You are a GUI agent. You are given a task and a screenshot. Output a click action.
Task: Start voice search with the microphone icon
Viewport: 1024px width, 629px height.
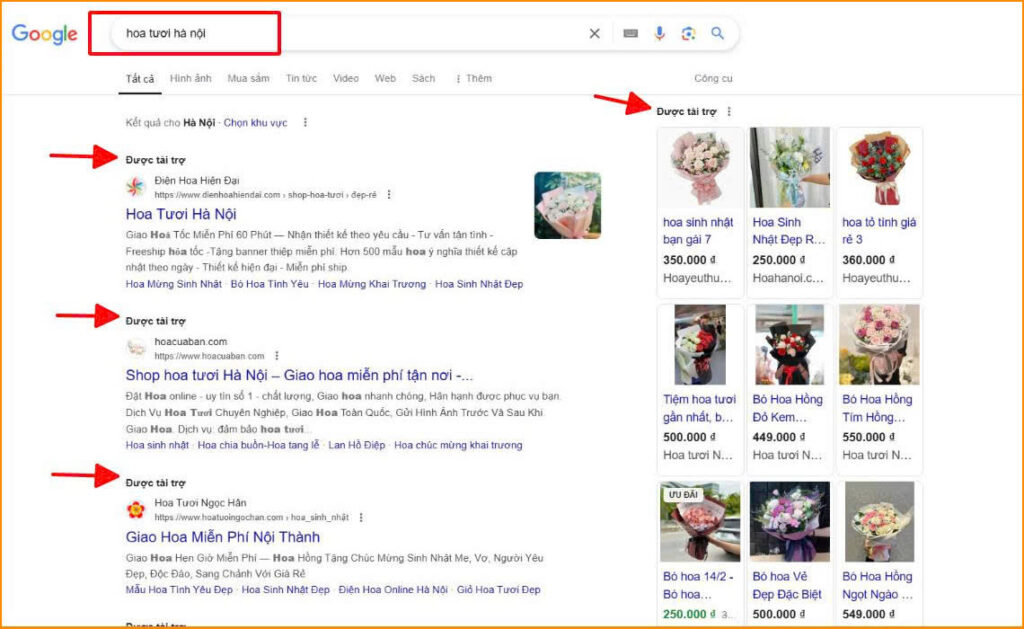point(660,33)
